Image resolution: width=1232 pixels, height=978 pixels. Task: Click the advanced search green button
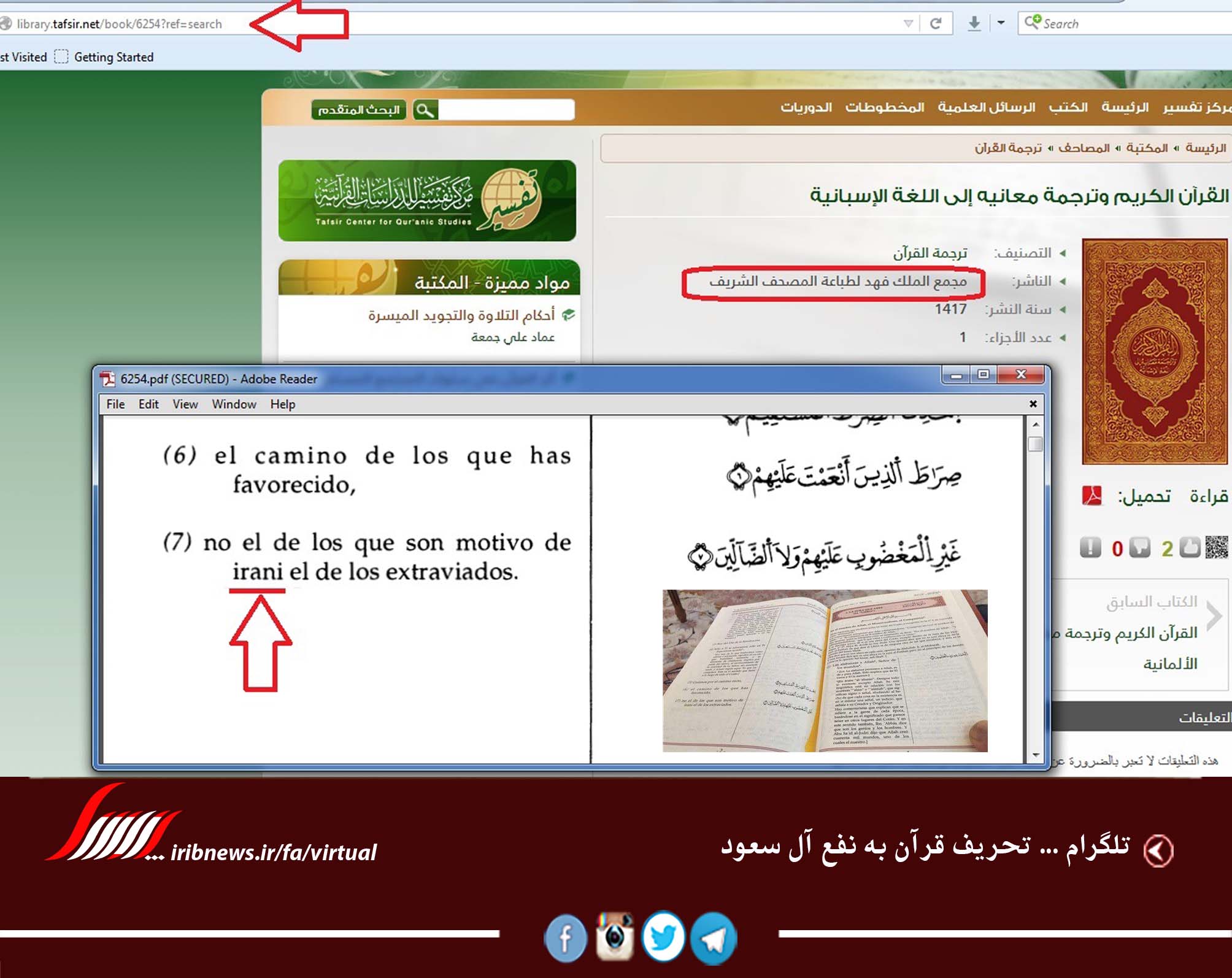point(358,110)
